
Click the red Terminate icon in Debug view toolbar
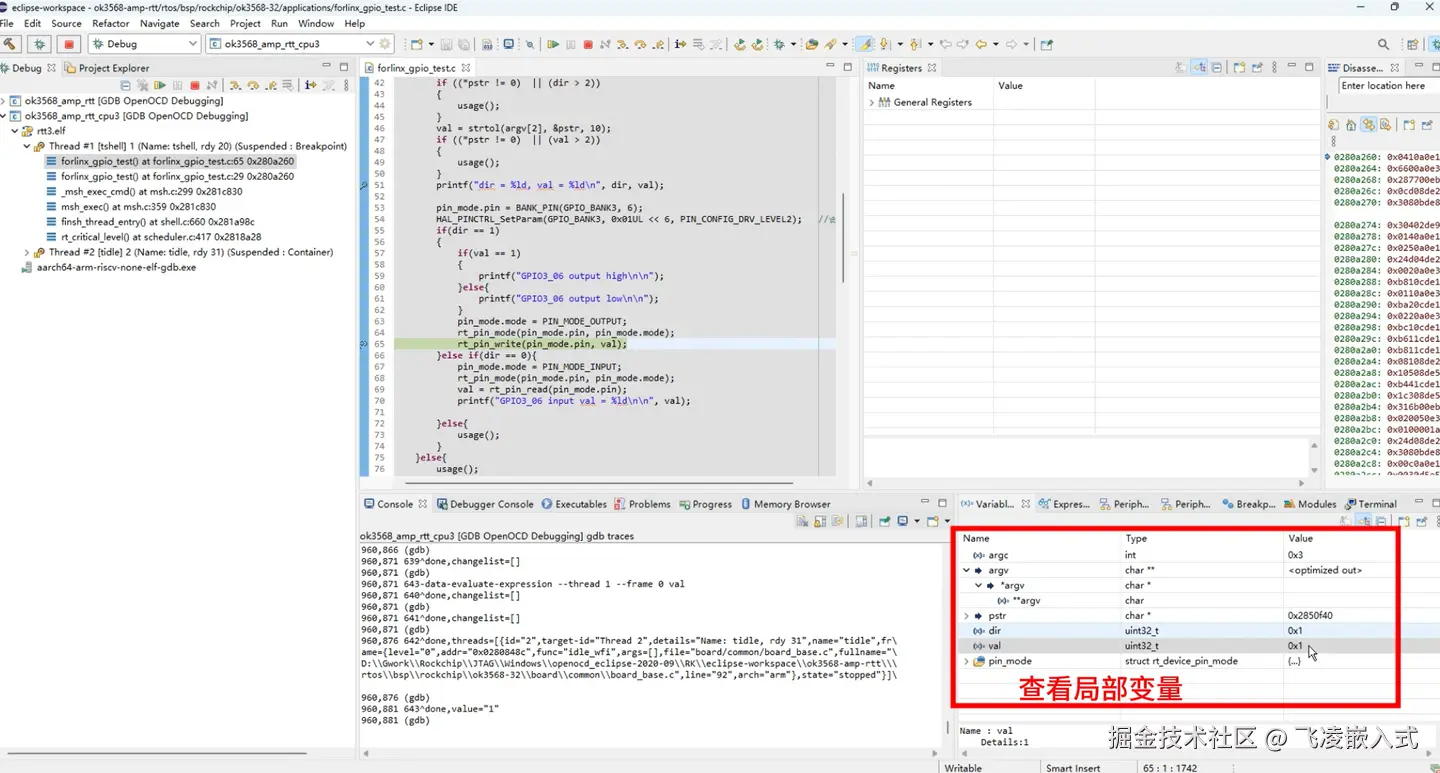coord(195,86)
